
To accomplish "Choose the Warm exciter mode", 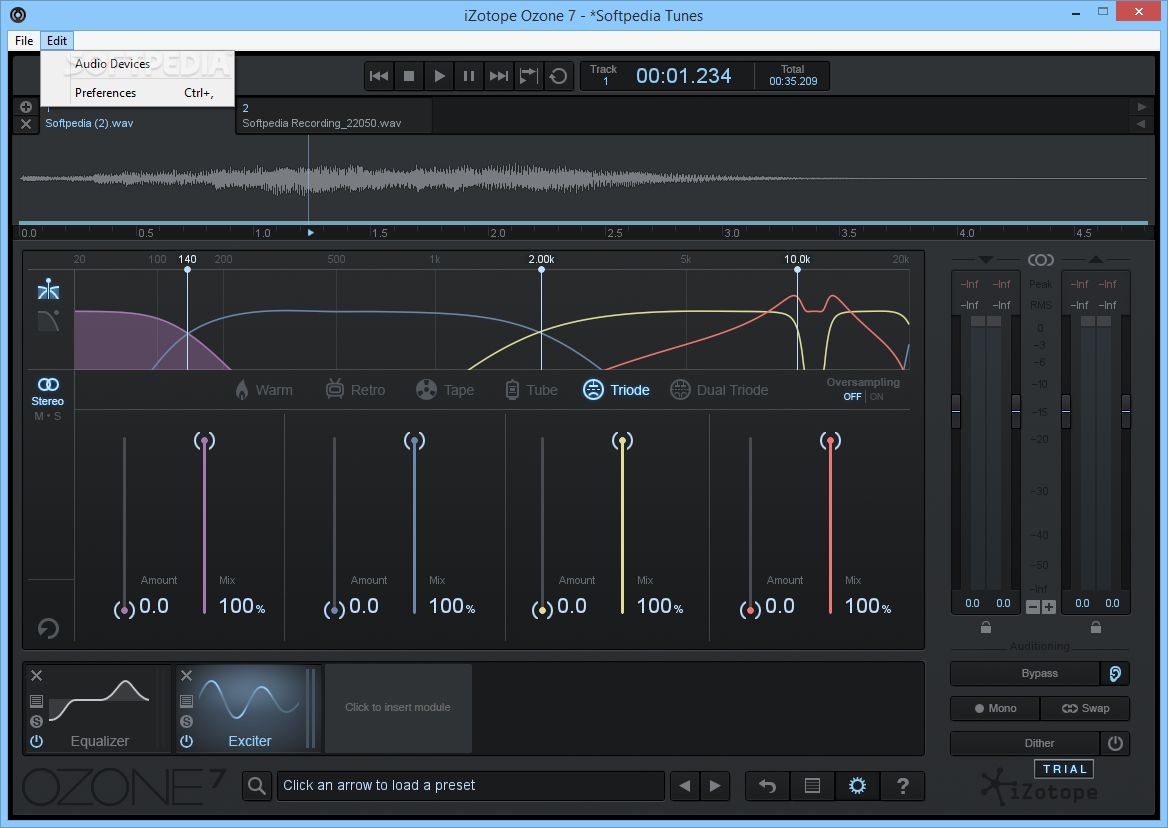I will [x=264, y=390].
